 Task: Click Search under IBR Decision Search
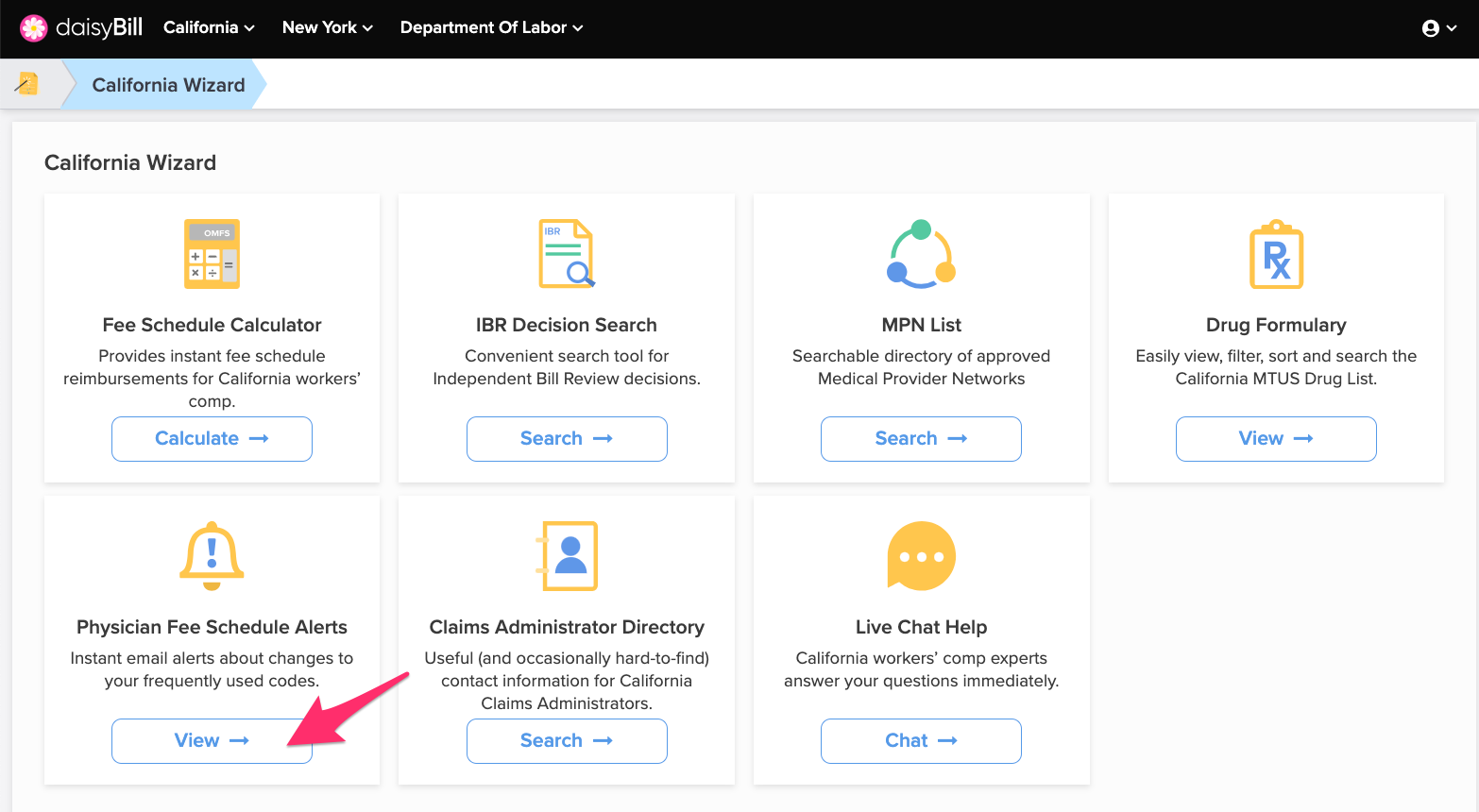567,439
